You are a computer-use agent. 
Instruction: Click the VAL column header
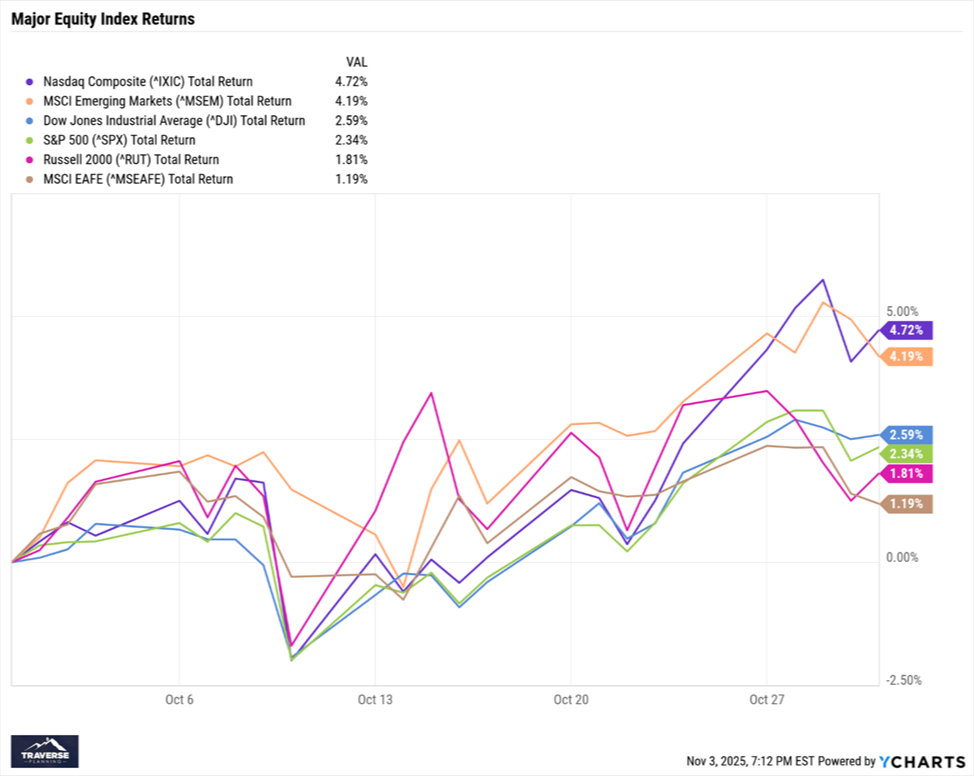coord(356,61)
